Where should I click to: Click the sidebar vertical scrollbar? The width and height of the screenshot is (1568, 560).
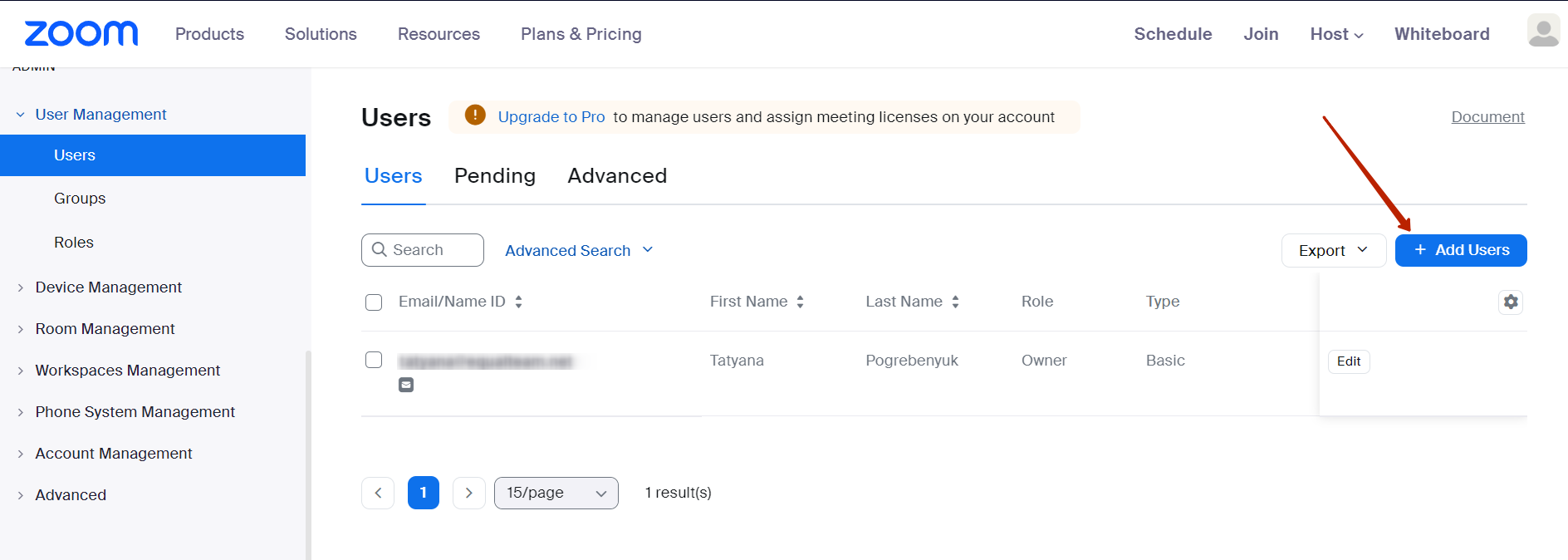tap(308, 454)
